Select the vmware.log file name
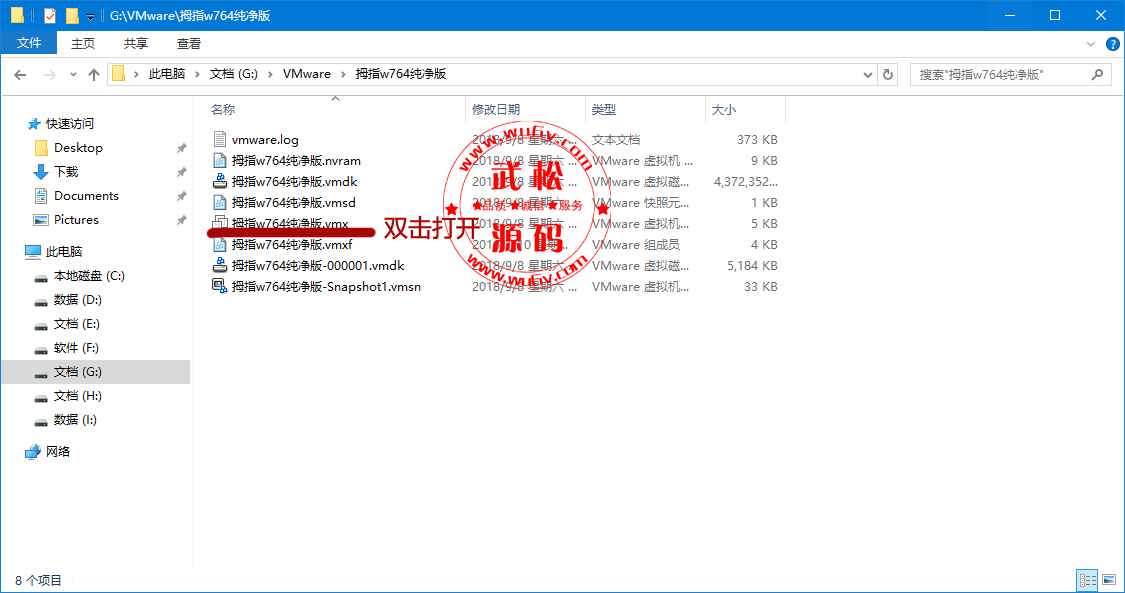The image size is (1125, 593). click(x=265, y=139)
